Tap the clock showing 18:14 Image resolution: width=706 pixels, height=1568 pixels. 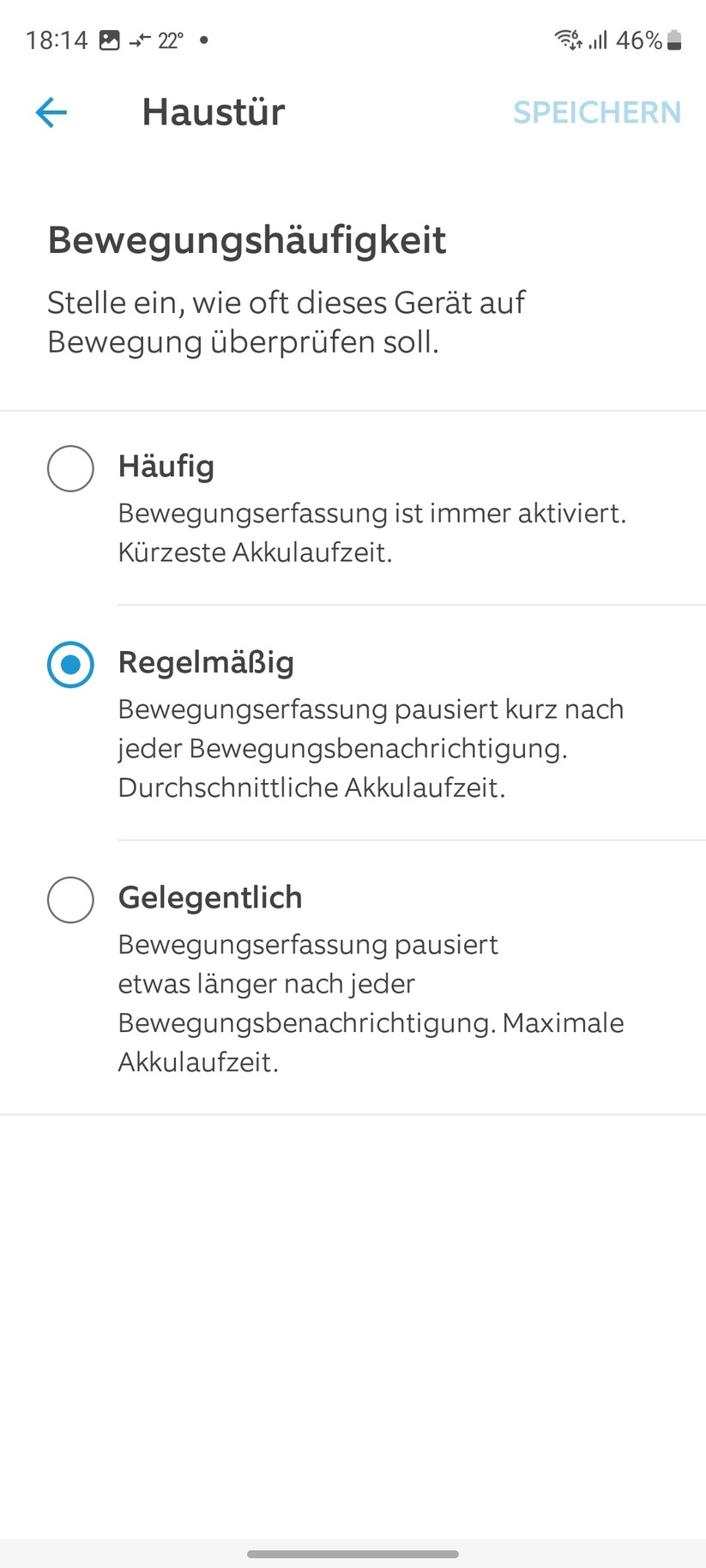[x=58, y=39]
